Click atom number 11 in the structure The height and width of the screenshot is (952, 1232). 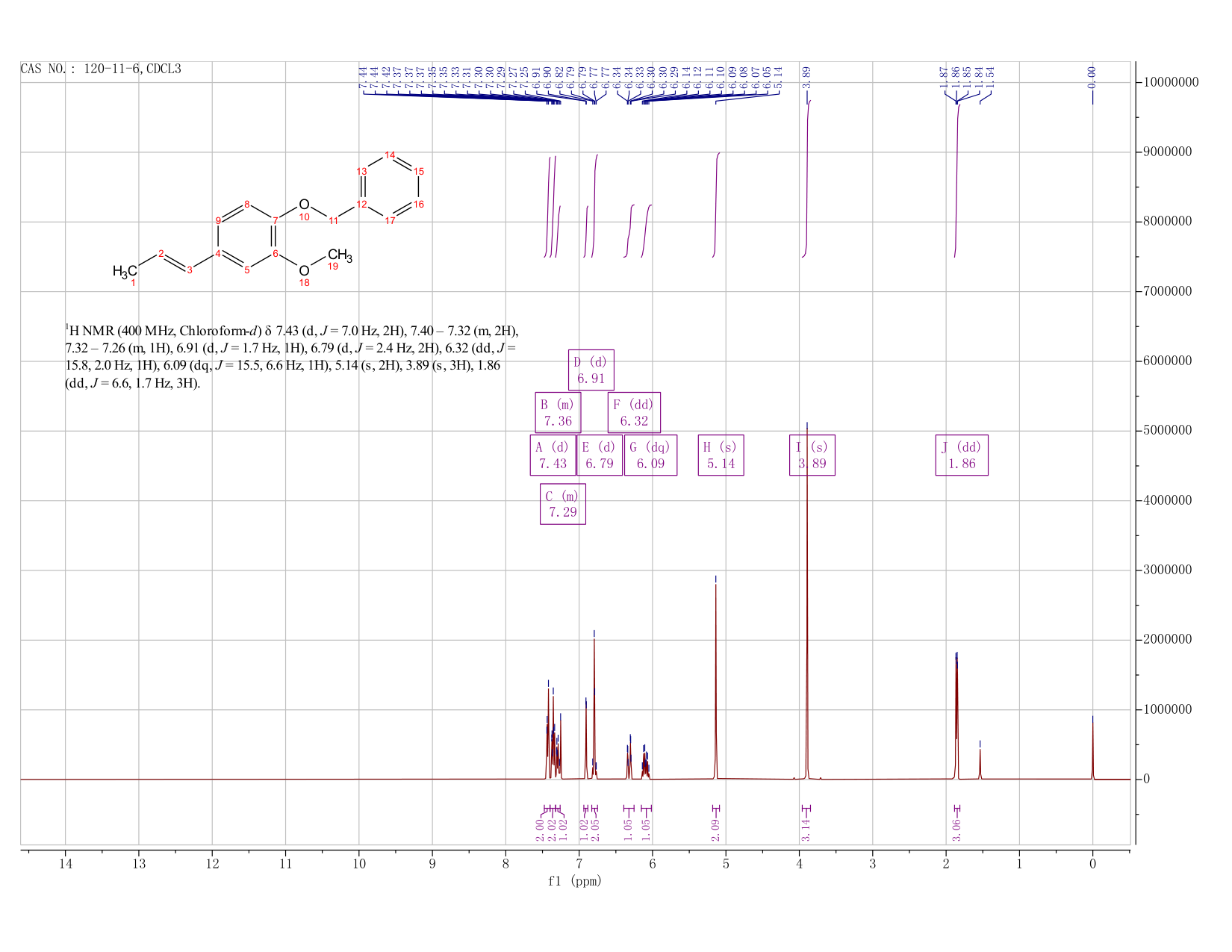(334, 220)
